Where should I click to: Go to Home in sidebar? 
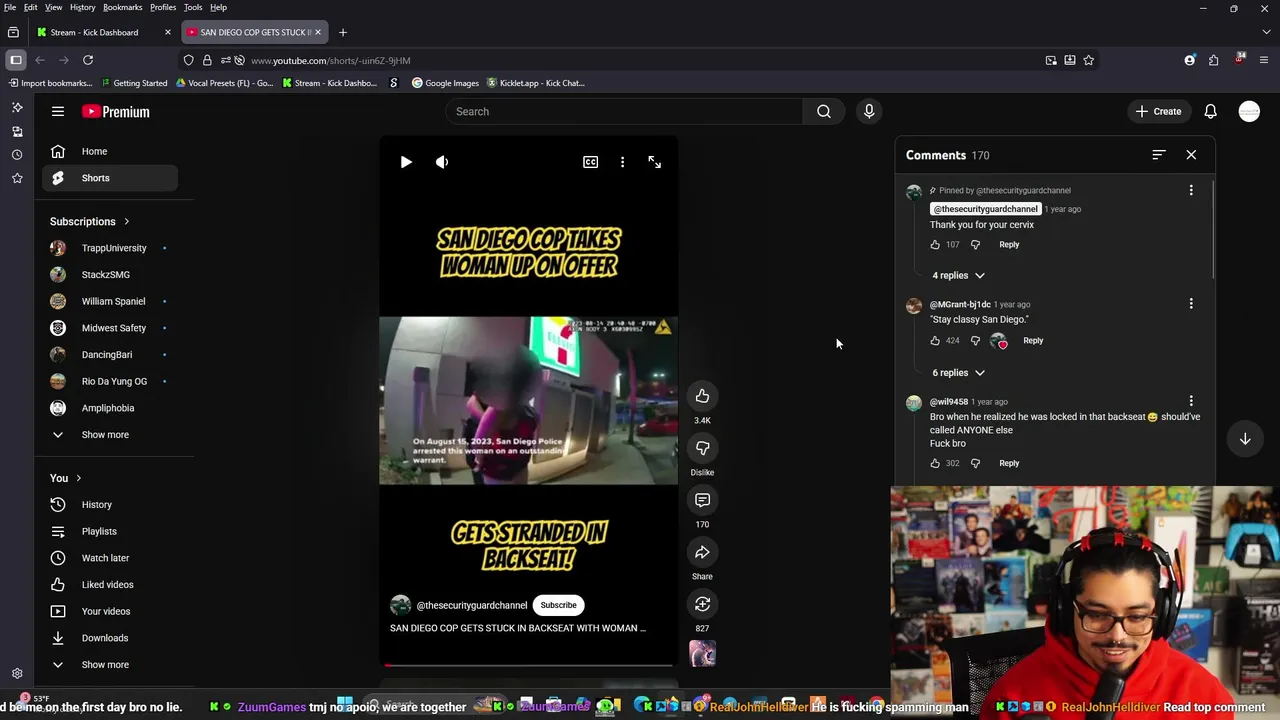[110, 151]
